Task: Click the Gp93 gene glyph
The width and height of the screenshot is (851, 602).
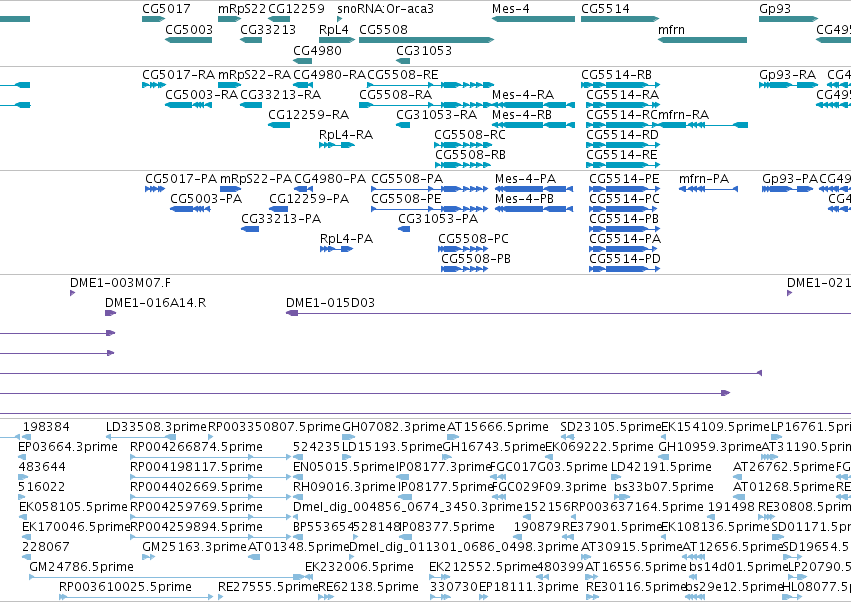Action: 789,19
